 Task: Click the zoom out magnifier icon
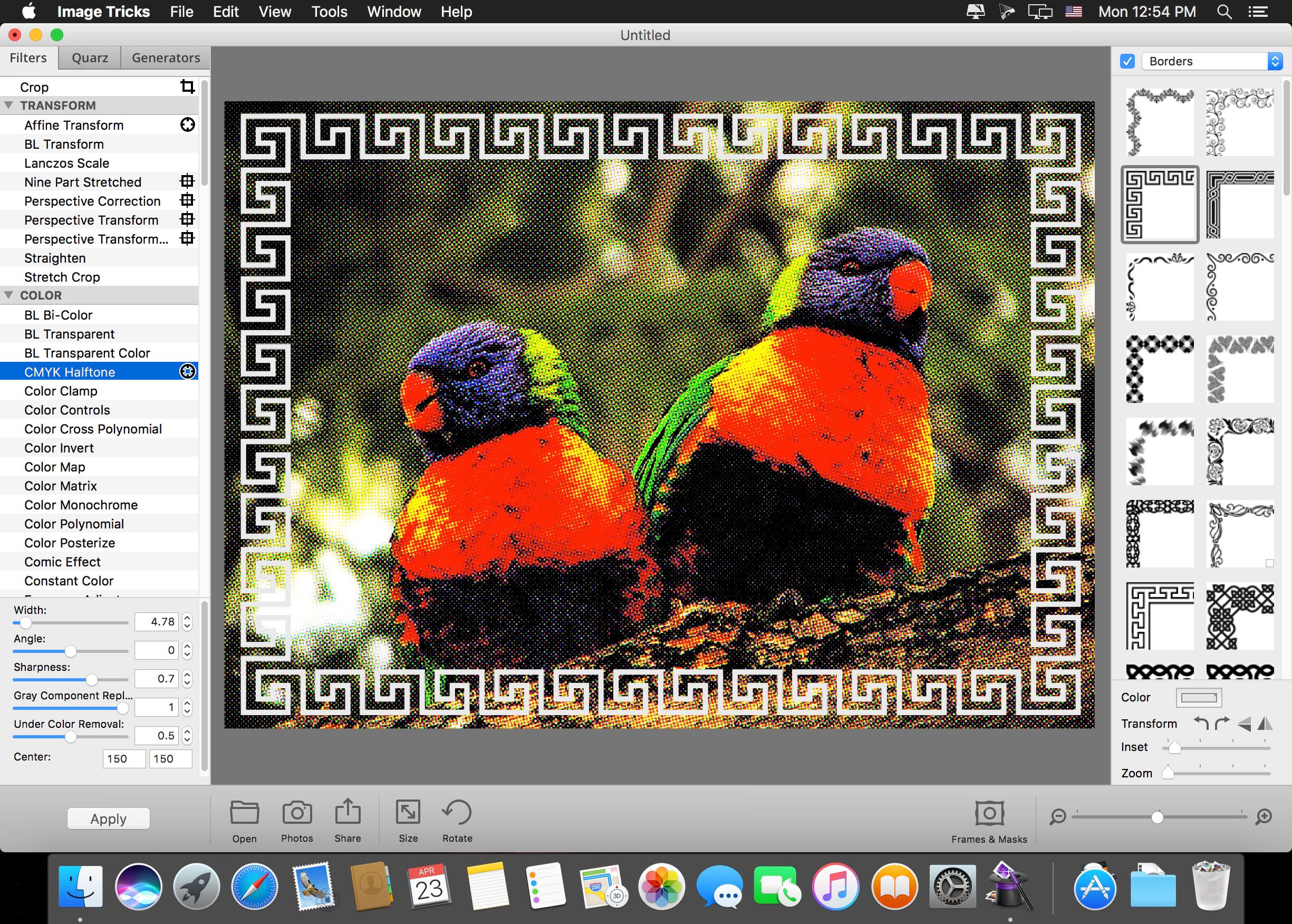tap(1058, 817)
